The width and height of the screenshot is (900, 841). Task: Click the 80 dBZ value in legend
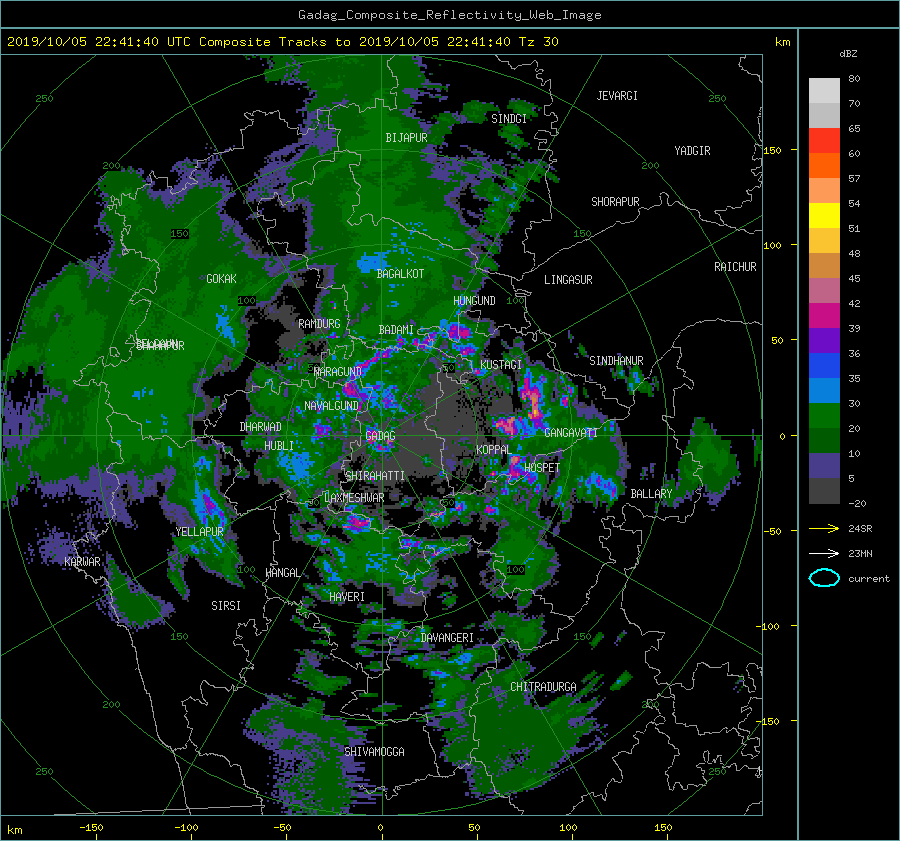coord(854,79)
